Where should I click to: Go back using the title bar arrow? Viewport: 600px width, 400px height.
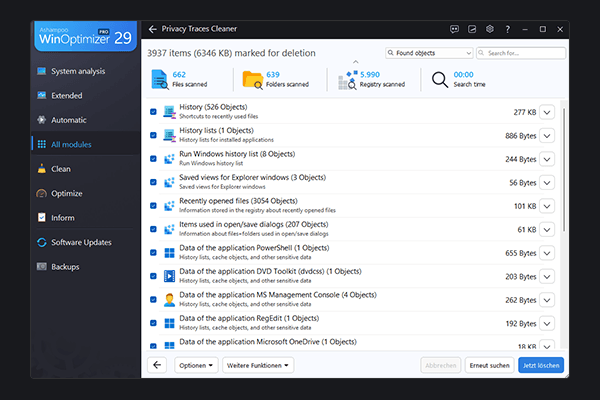coord(153,29)
